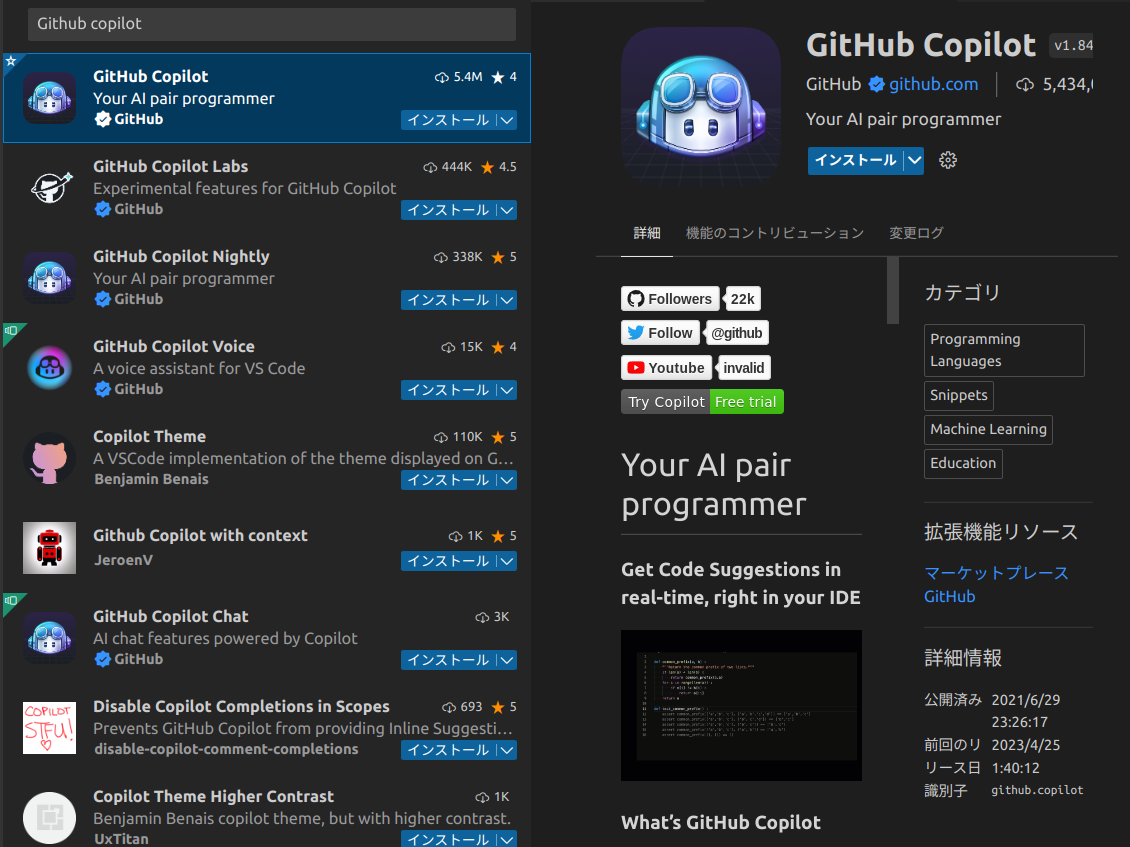Image resolution: width=1130 pixels, height=847 pixels.
Task: Click the Disable Copilot Completions extension icon
Action: pyautogui.click(x=49, y=727)
